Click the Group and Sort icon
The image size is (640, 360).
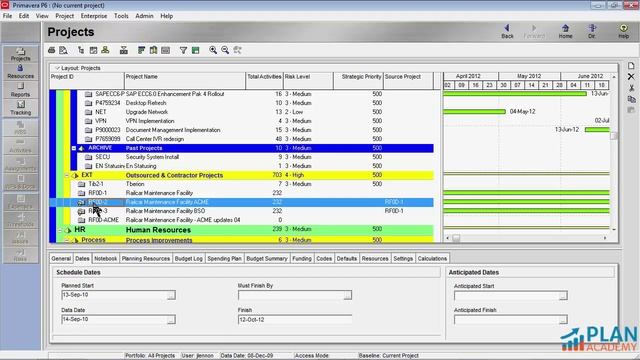pyautogui.click(x=196, y=50)
